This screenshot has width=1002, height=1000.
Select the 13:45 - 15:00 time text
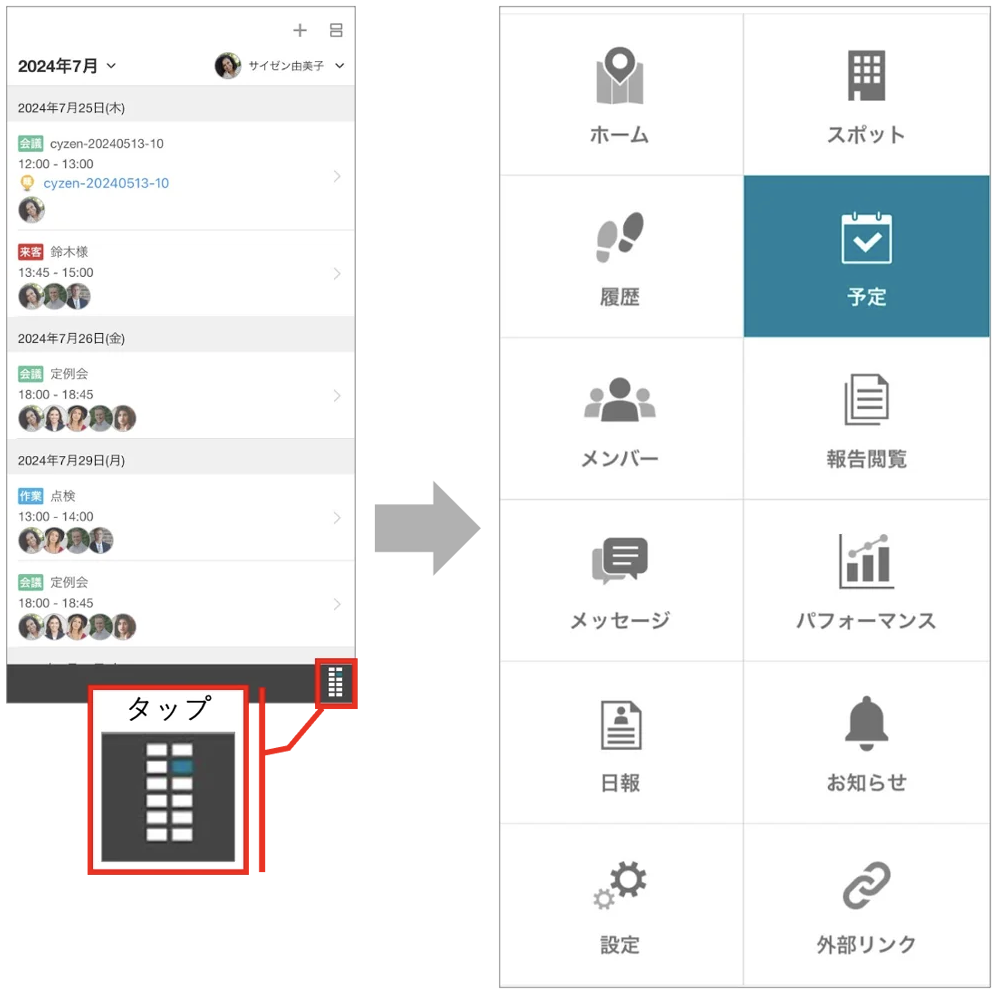pyautogui.click(x=56, y=273)
